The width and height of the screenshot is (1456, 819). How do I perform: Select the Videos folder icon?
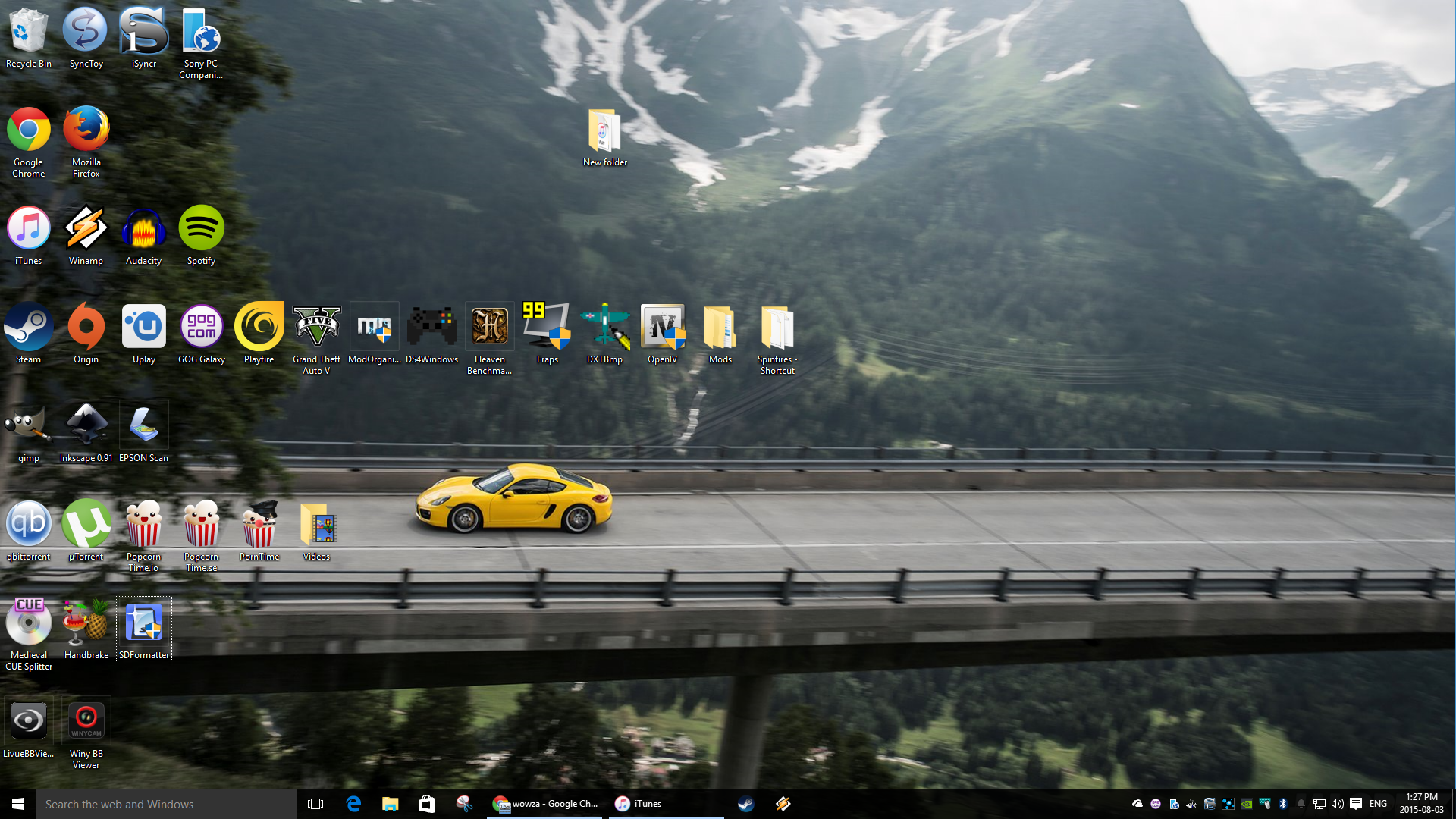click(x=316, y=531)
